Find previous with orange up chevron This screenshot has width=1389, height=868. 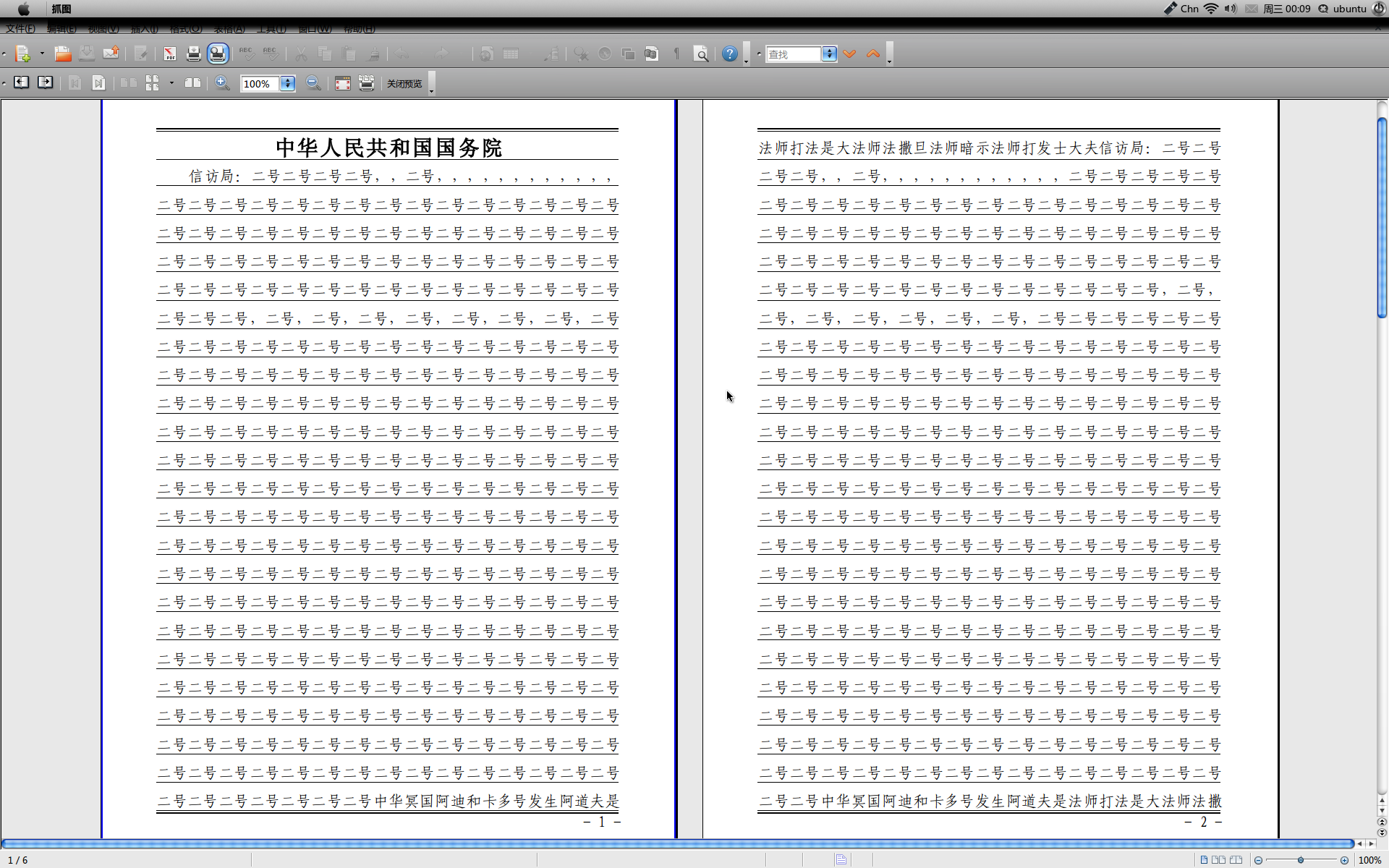pyautogui.click(x=873, y=54)
